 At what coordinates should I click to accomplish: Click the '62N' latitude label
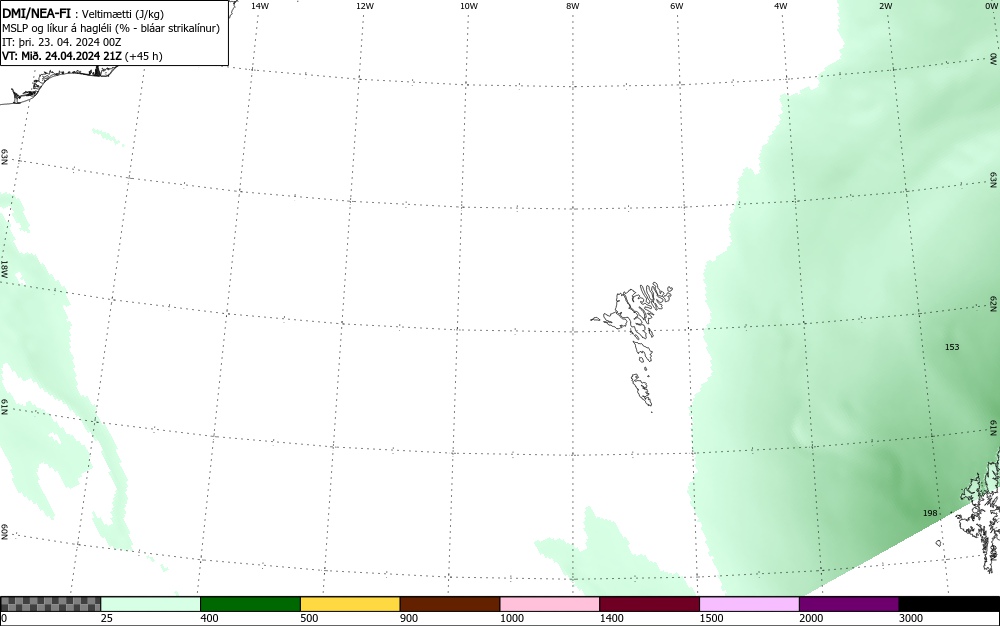993,303
